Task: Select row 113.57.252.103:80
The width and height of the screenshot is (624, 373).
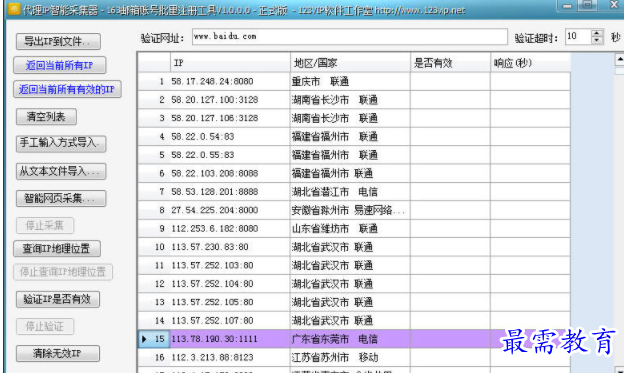Action: [x=354, y=266]
